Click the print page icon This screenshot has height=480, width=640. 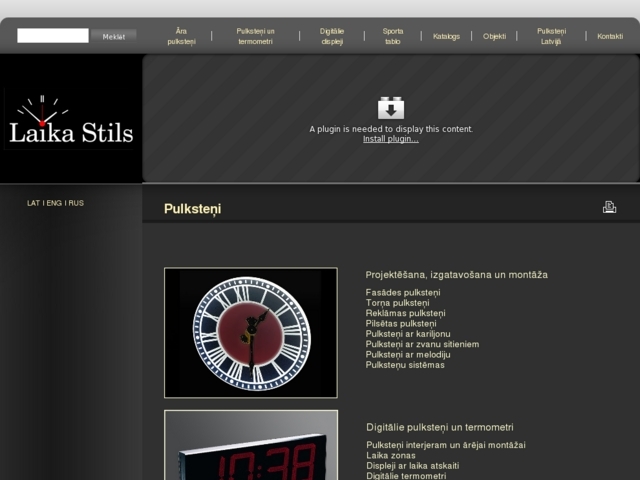pos(609,207)
